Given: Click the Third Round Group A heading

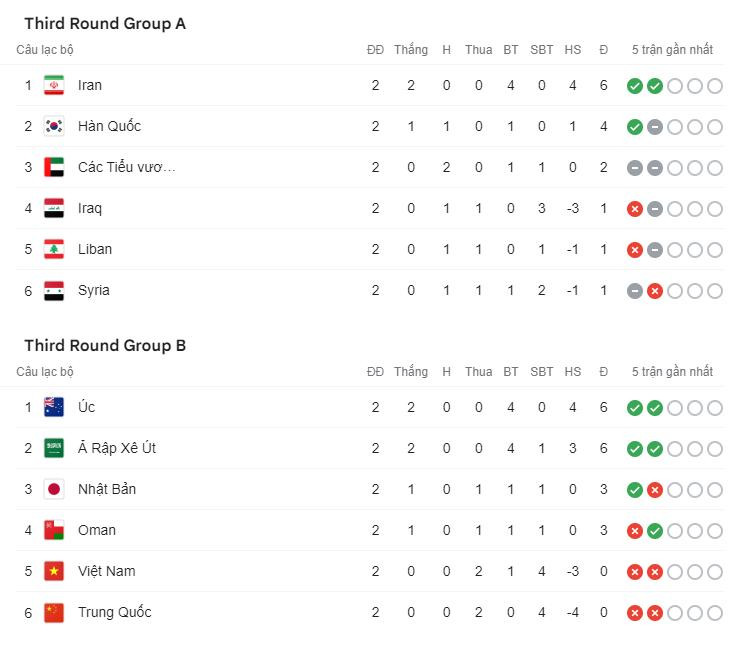Looking at the screenshot, I should [x=105, y=24].
